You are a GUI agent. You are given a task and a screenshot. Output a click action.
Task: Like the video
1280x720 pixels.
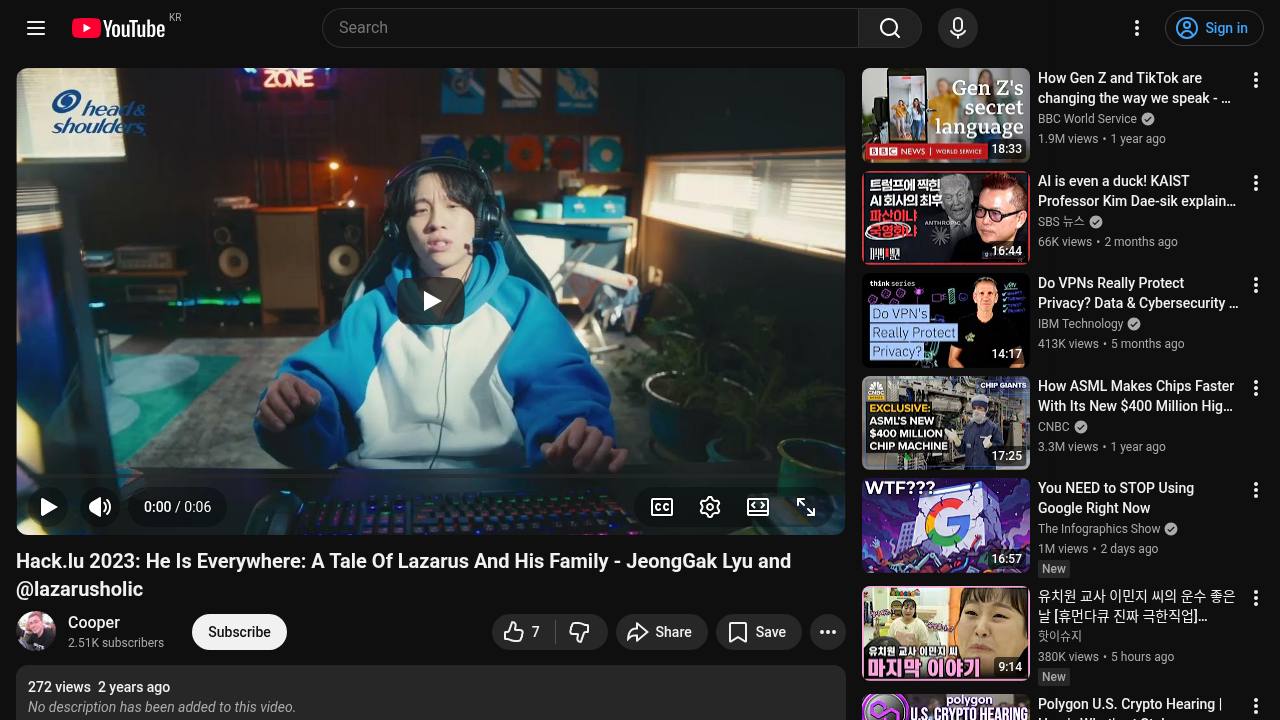(x=523, y=632)
